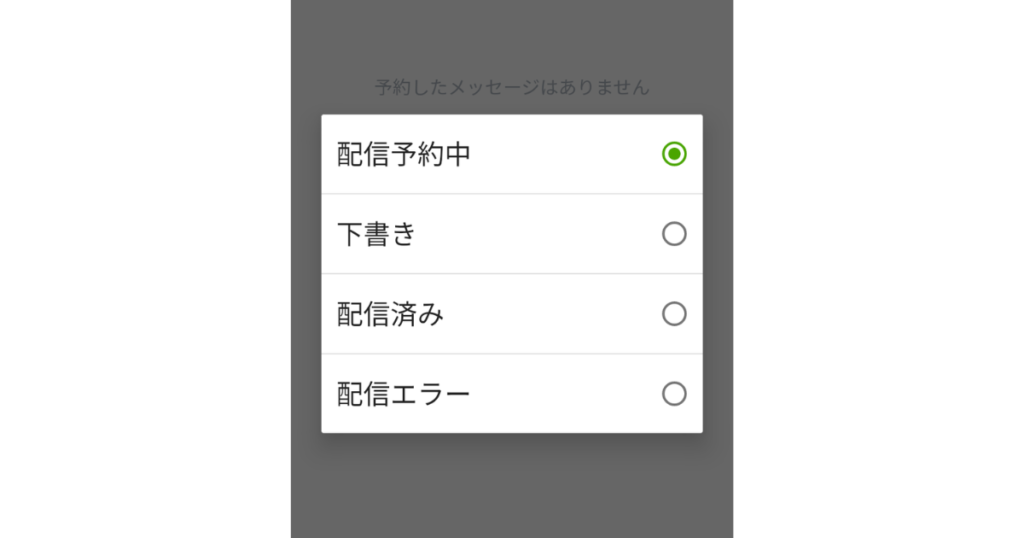Tap the 配信エラー label text

tap(404, 394)
